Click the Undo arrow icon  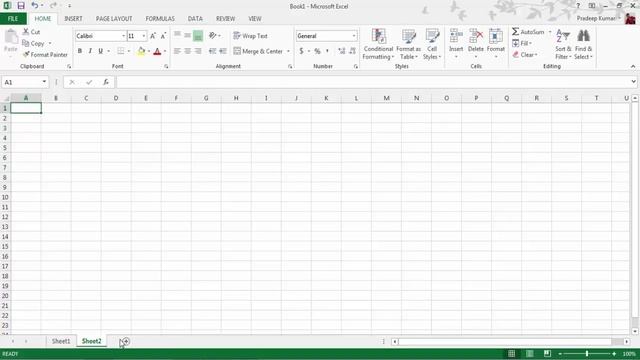click(x=35, y=6)
